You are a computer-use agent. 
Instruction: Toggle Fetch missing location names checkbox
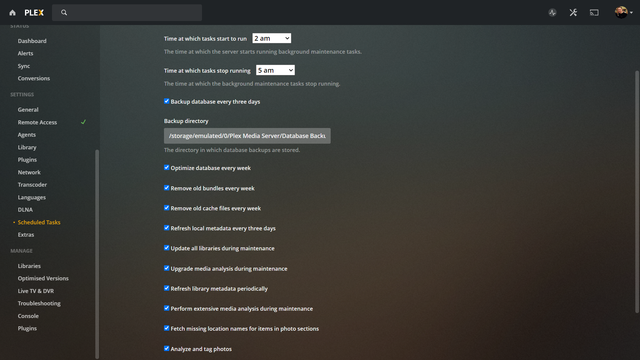pyautogui.click(x=167, y=328)
